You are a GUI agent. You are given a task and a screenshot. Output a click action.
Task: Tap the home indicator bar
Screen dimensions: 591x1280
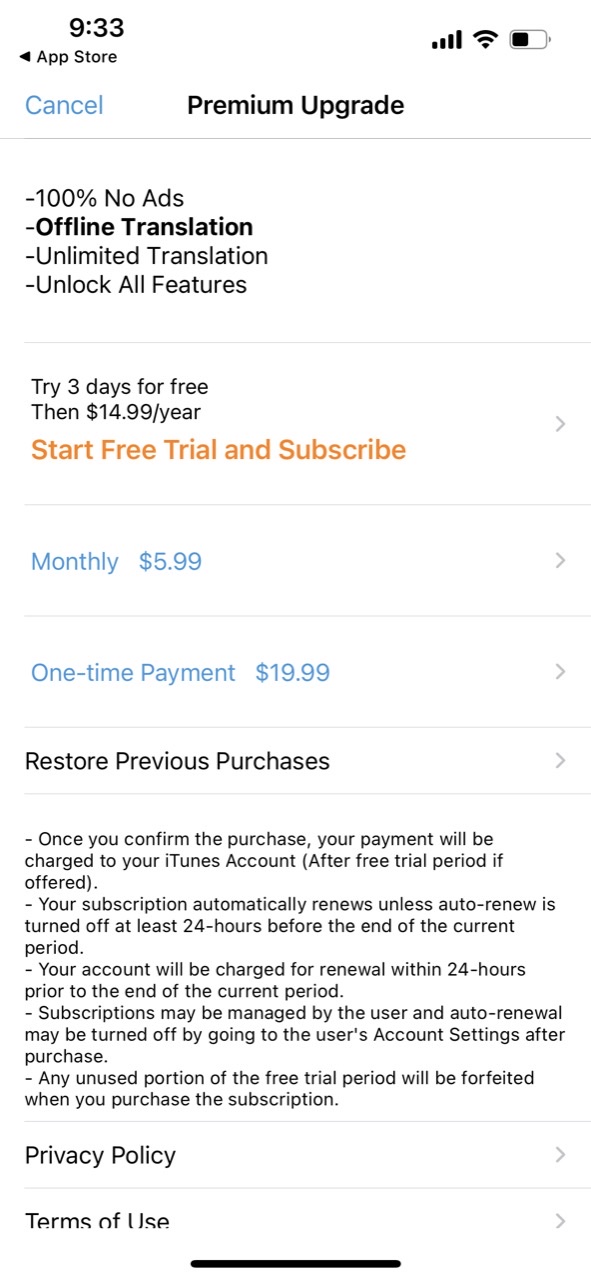[x=296, y=1264]
